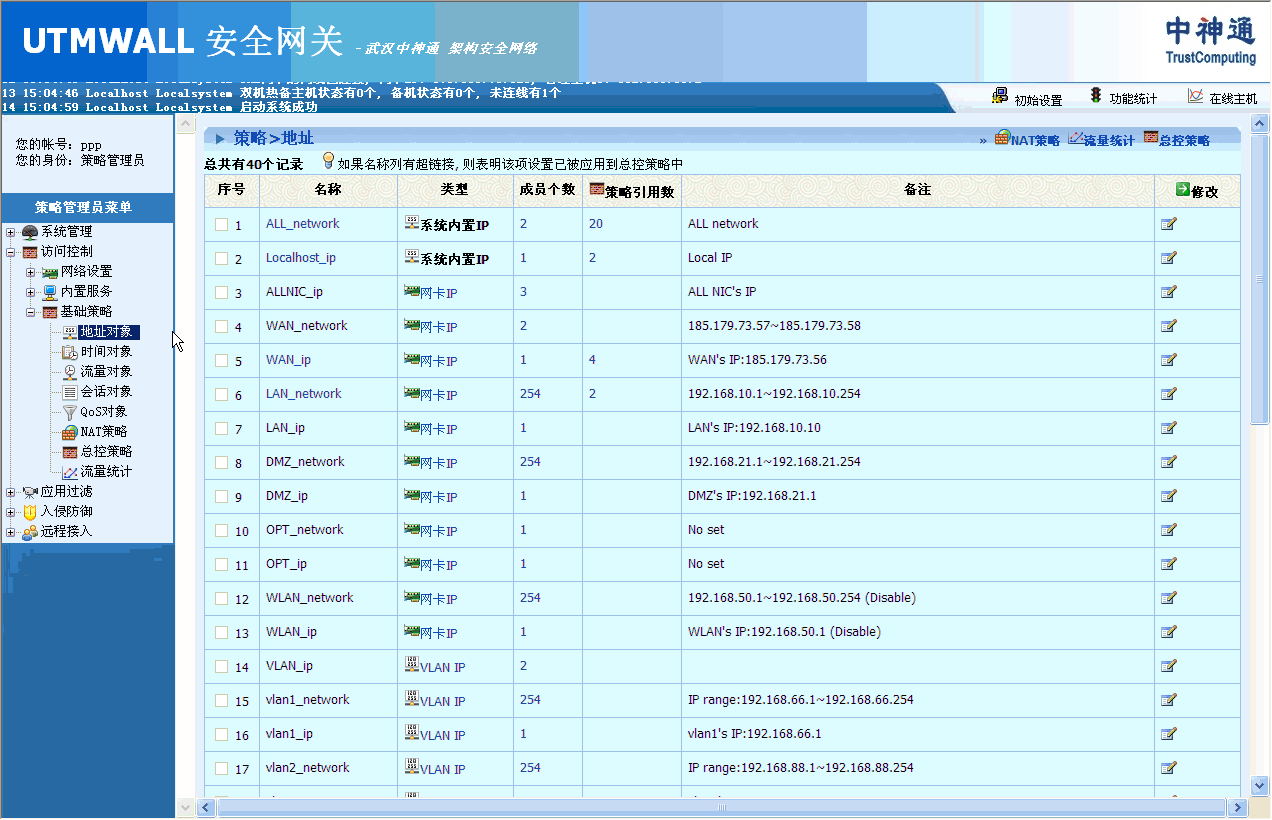Viewport: 1272px width, 820px height.
Task: Open 会话对象 in the sidebar menu
Action: click(x=105, y=392)
